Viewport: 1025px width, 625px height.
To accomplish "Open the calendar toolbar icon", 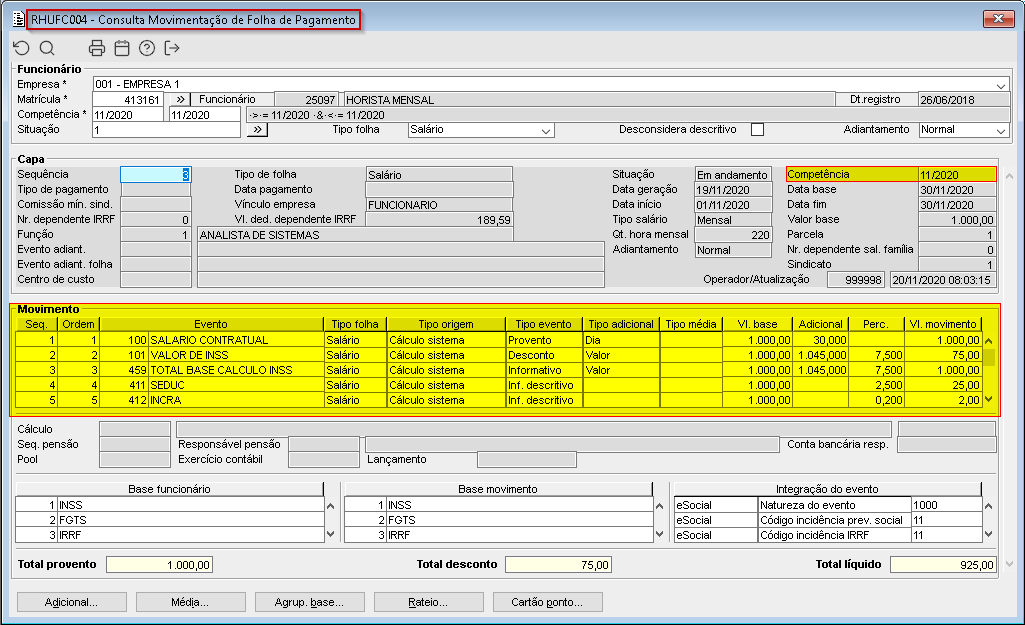I will [x=122, y=48].
